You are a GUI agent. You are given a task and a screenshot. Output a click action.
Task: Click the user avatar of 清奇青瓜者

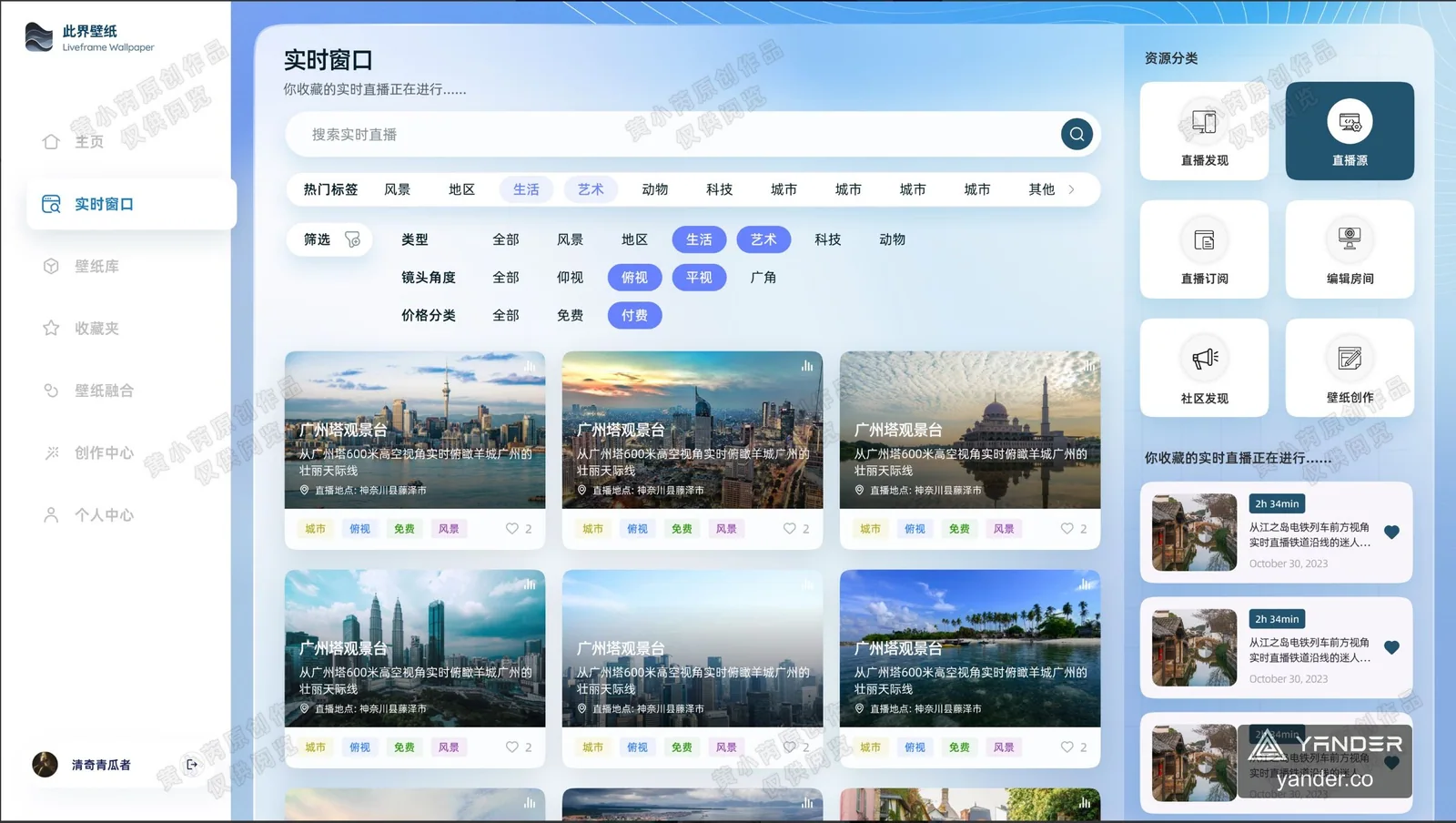(x=45, y=764)
